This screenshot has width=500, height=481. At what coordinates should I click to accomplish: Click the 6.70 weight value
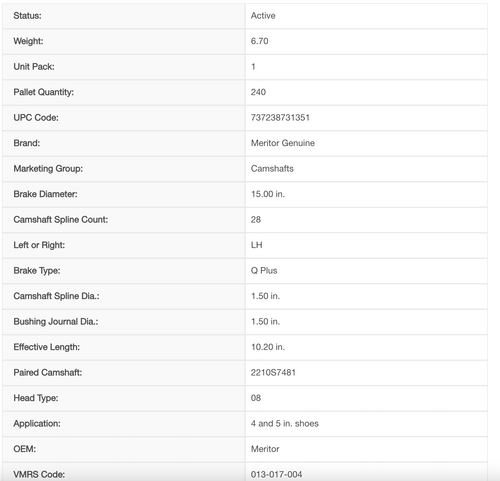[x=259, y=41]
